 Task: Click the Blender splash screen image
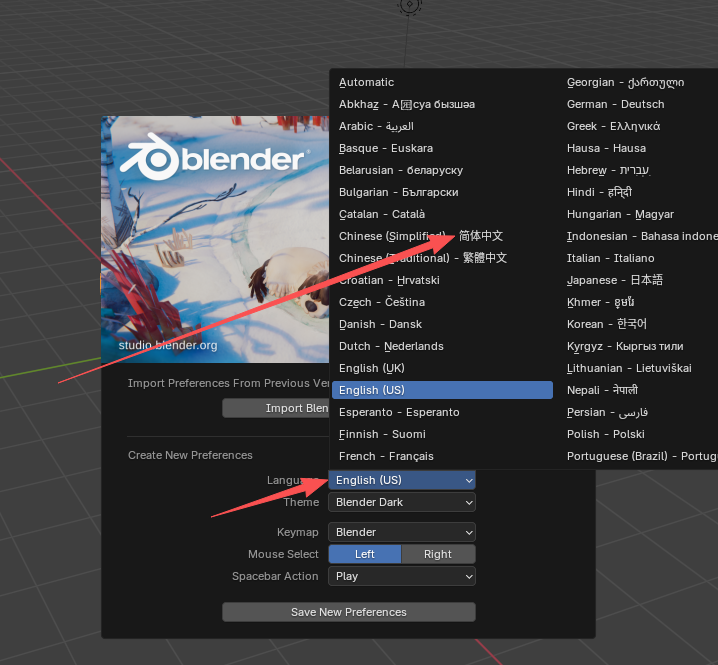click(x=215, y=239)
